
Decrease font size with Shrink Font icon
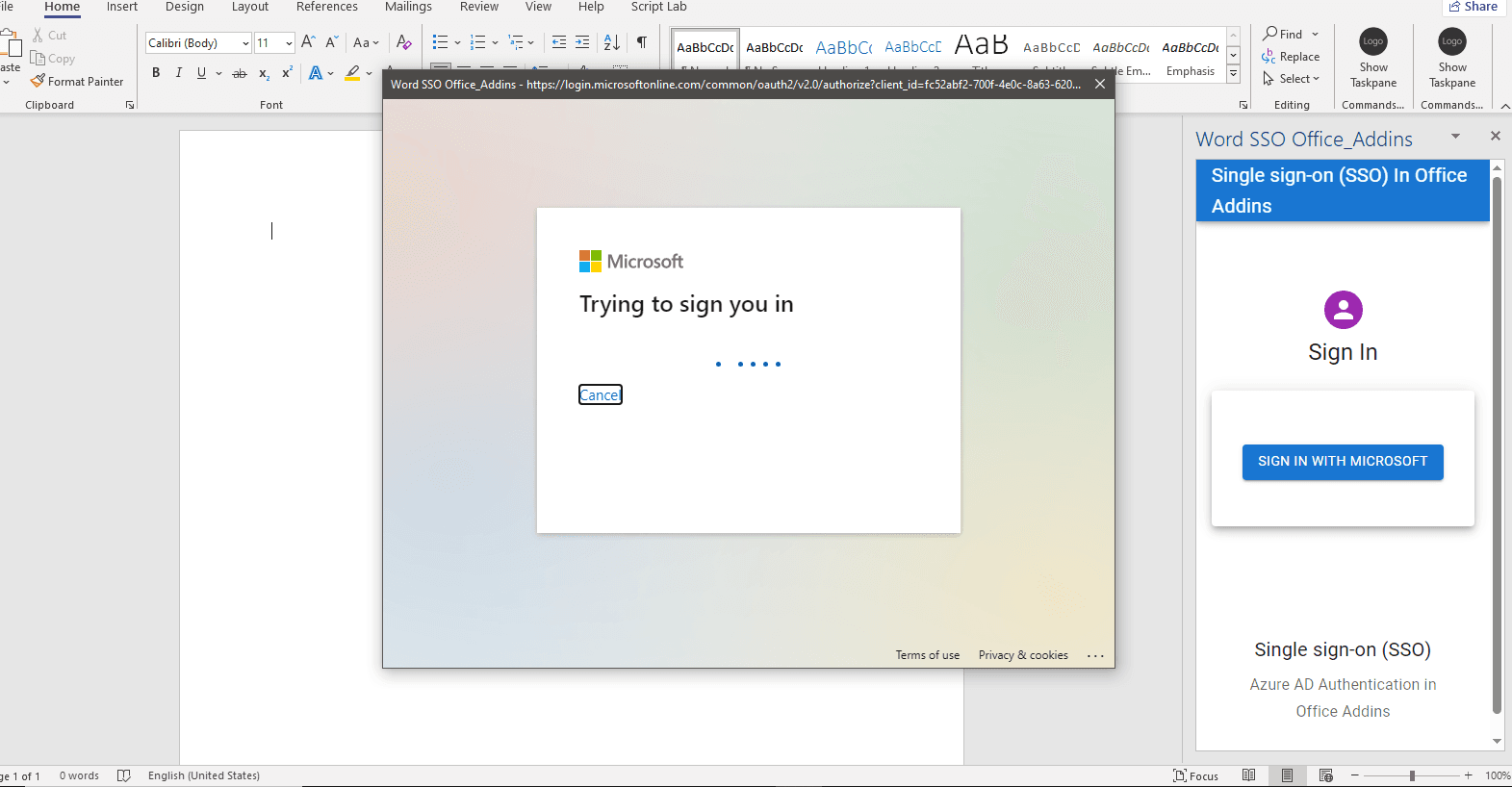tap(331, 42)
